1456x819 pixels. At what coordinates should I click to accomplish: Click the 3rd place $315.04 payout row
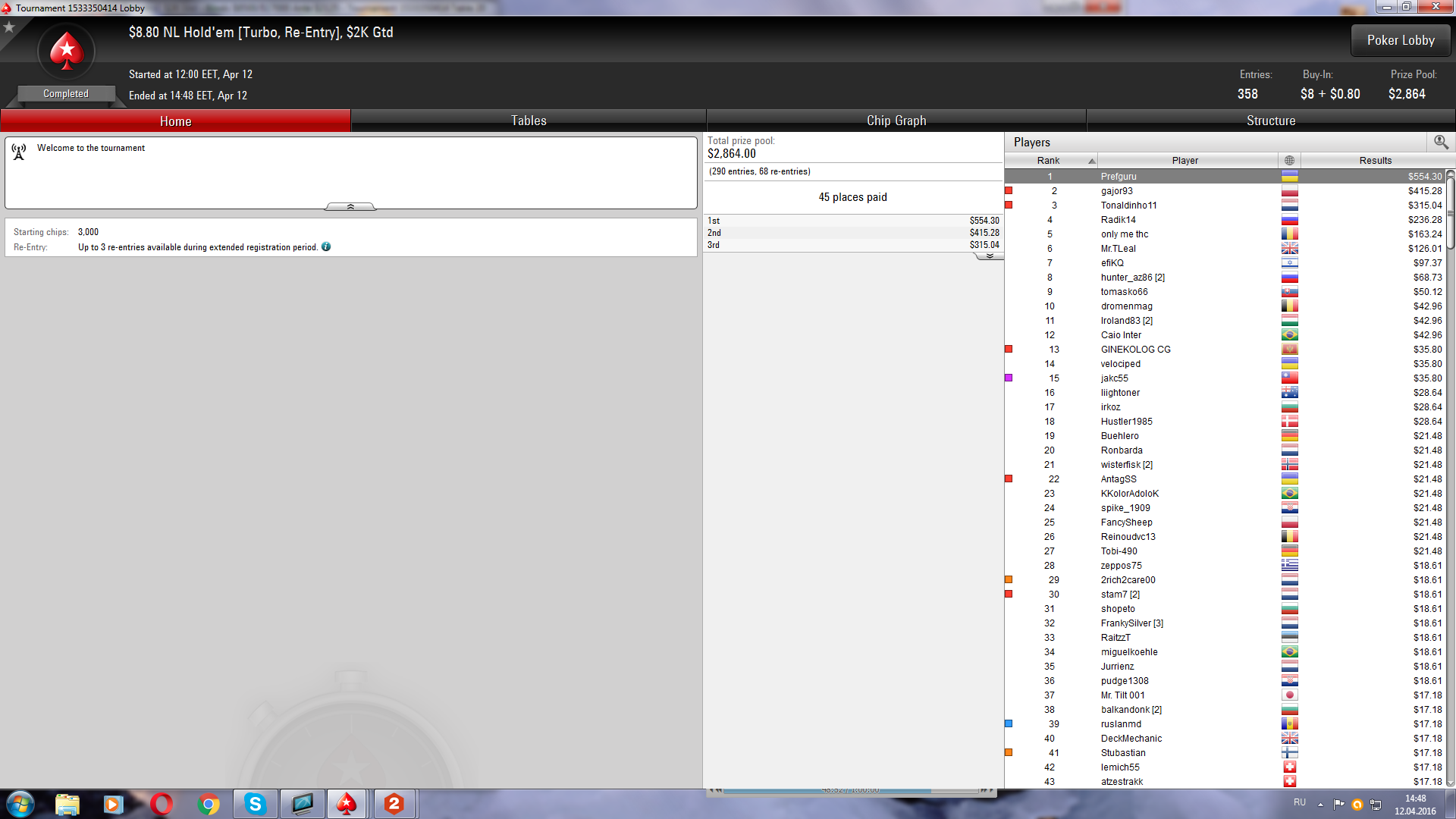tap(853, 245)
